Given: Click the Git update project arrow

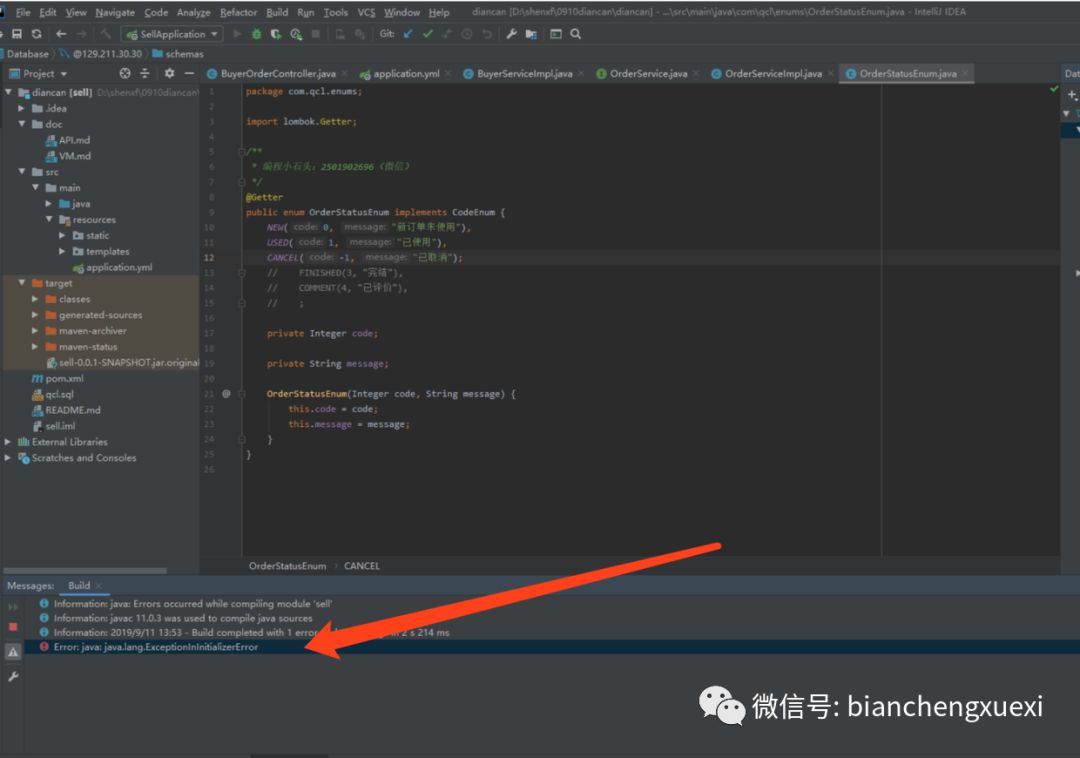Looking at the screenshot, I should [x=408, y=34].
